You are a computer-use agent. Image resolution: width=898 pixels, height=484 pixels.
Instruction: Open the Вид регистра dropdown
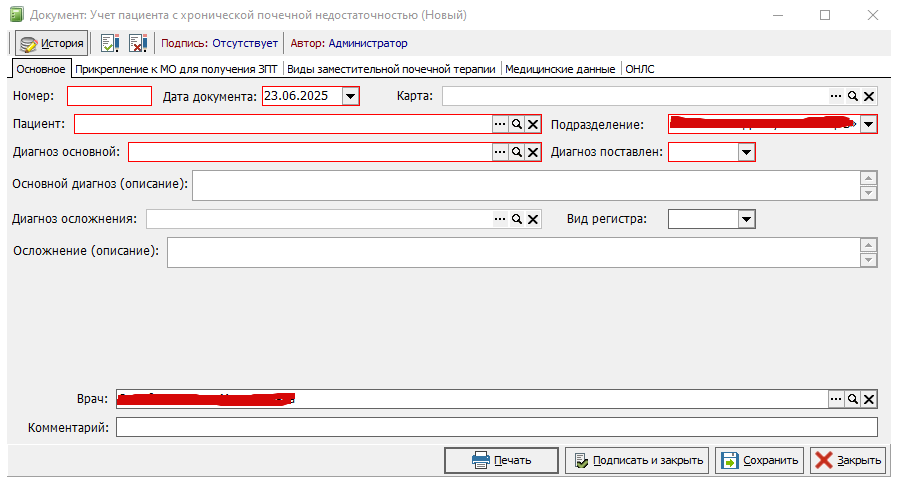pos(746,219)
